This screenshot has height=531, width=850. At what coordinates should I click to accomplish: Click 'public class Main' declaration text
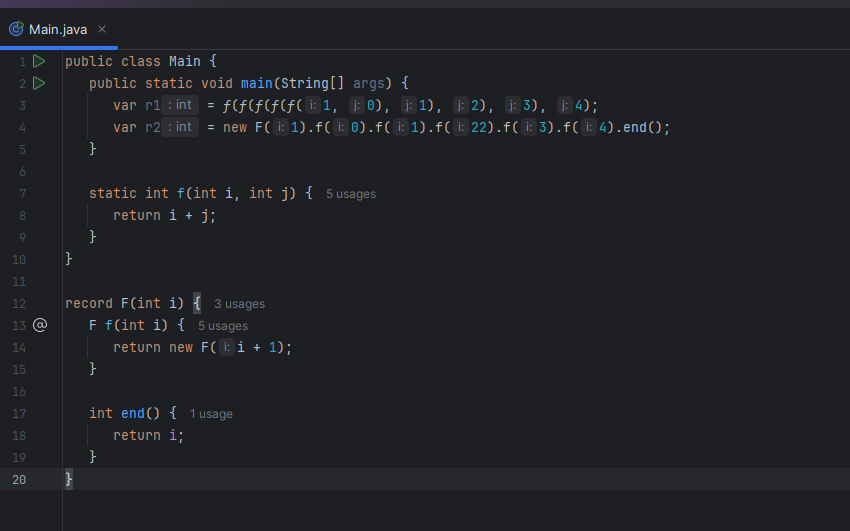133,61
